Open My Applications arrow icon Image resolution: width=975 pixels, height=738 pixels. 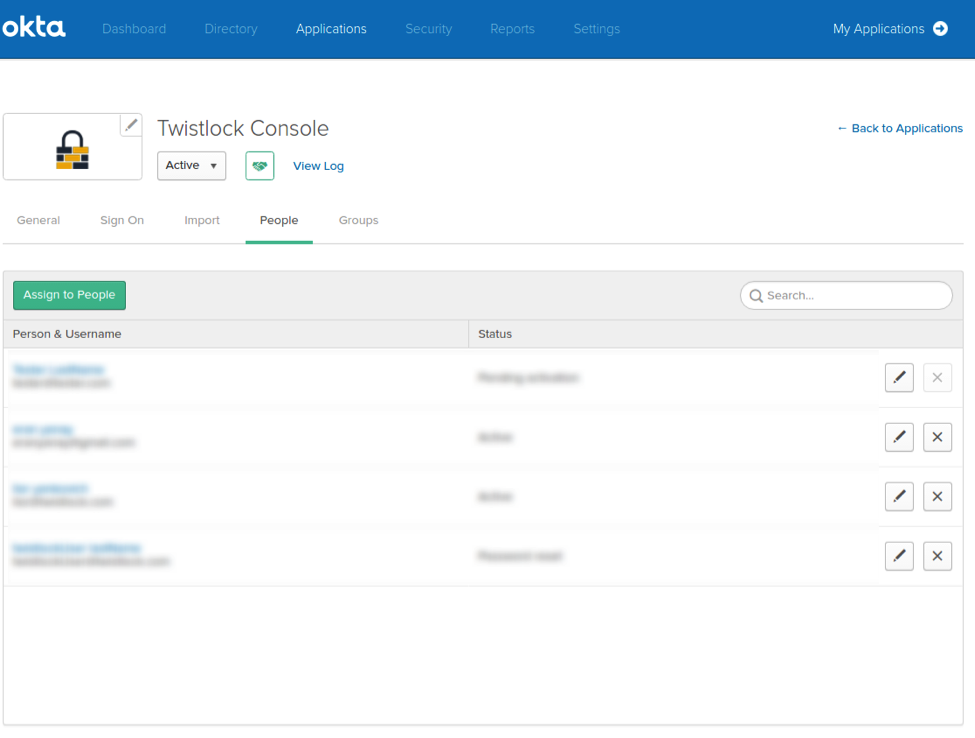point(940,29)
